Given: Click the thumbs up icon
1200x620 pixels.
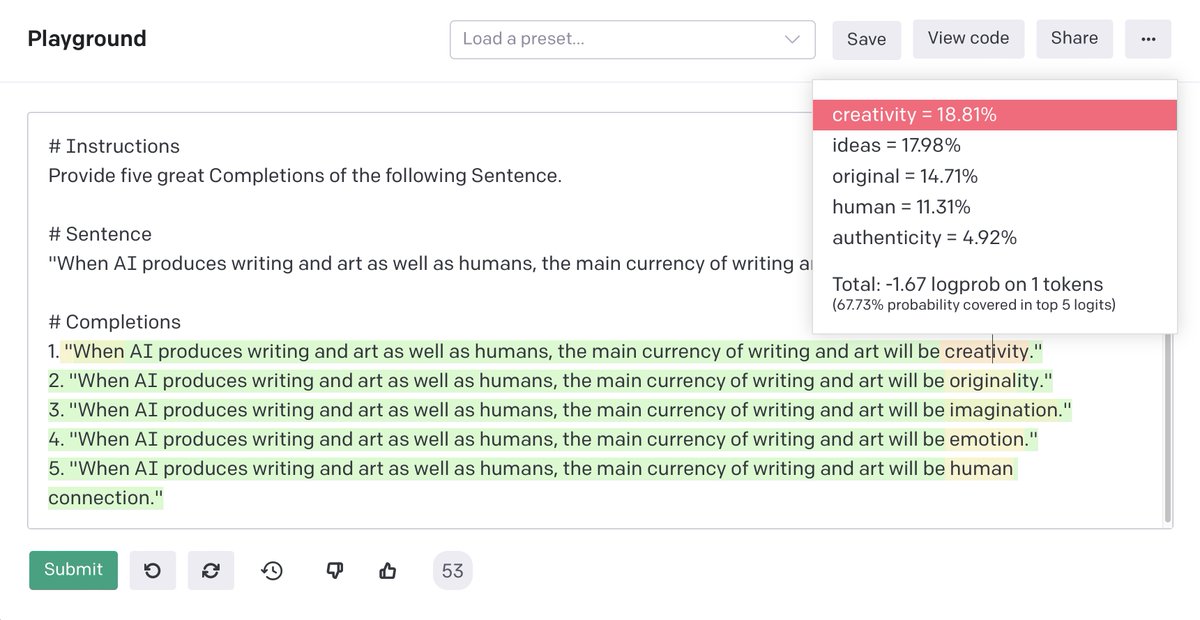Looking at the screenshot, I should 388,570.
